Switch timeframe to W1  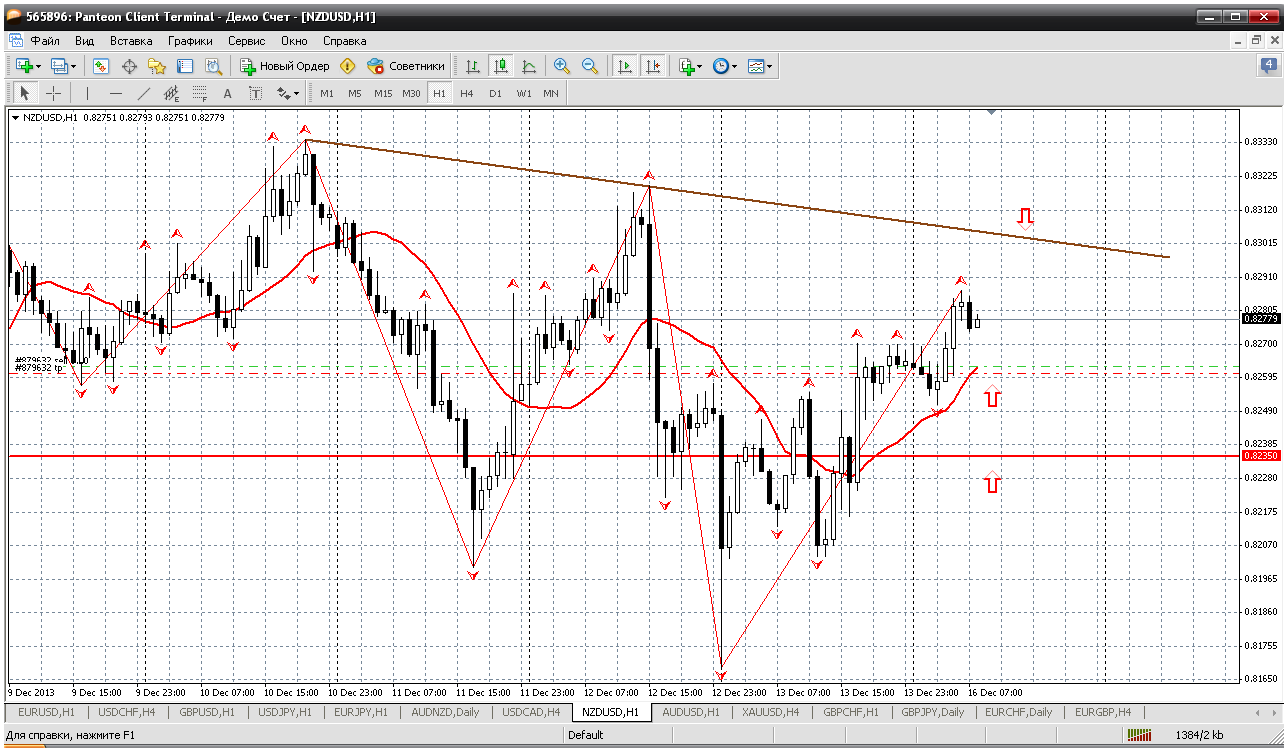(523, 93)
